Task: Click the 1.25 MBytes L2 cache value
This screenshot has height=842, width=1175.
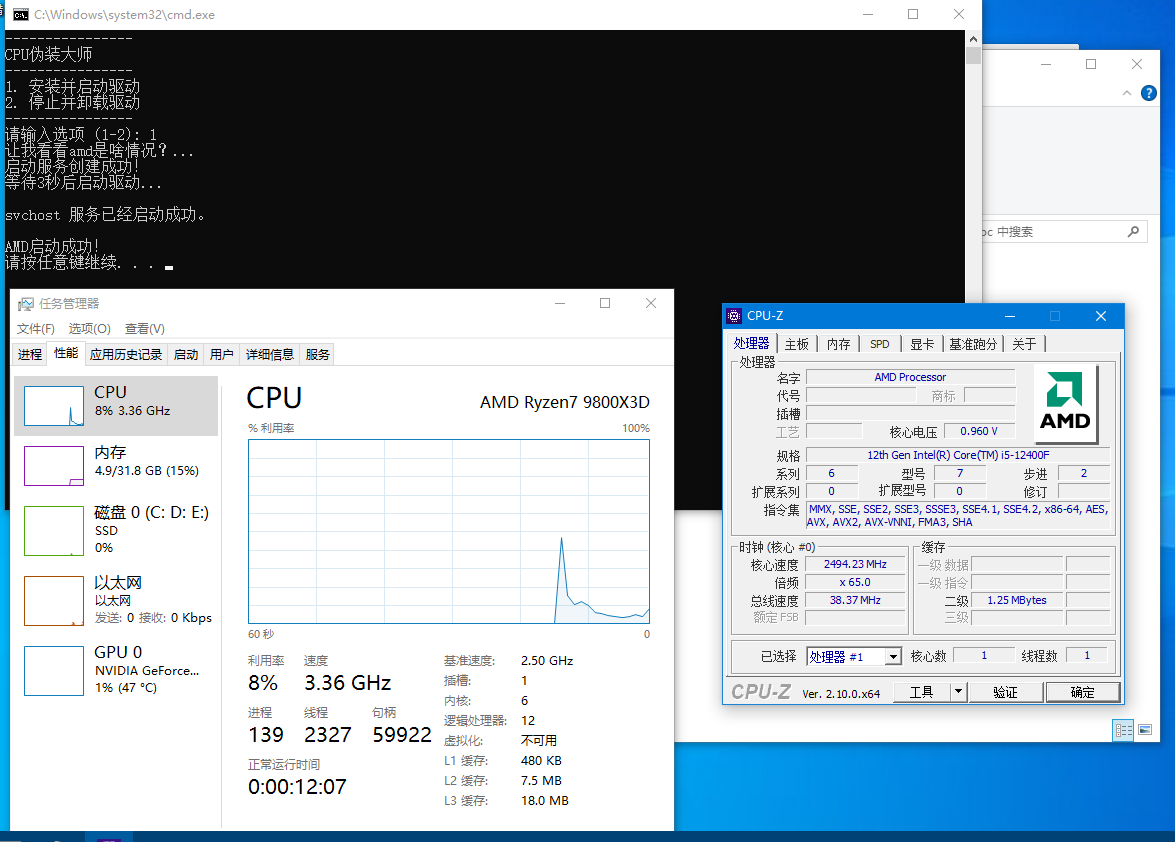Action: (1017, 600)
